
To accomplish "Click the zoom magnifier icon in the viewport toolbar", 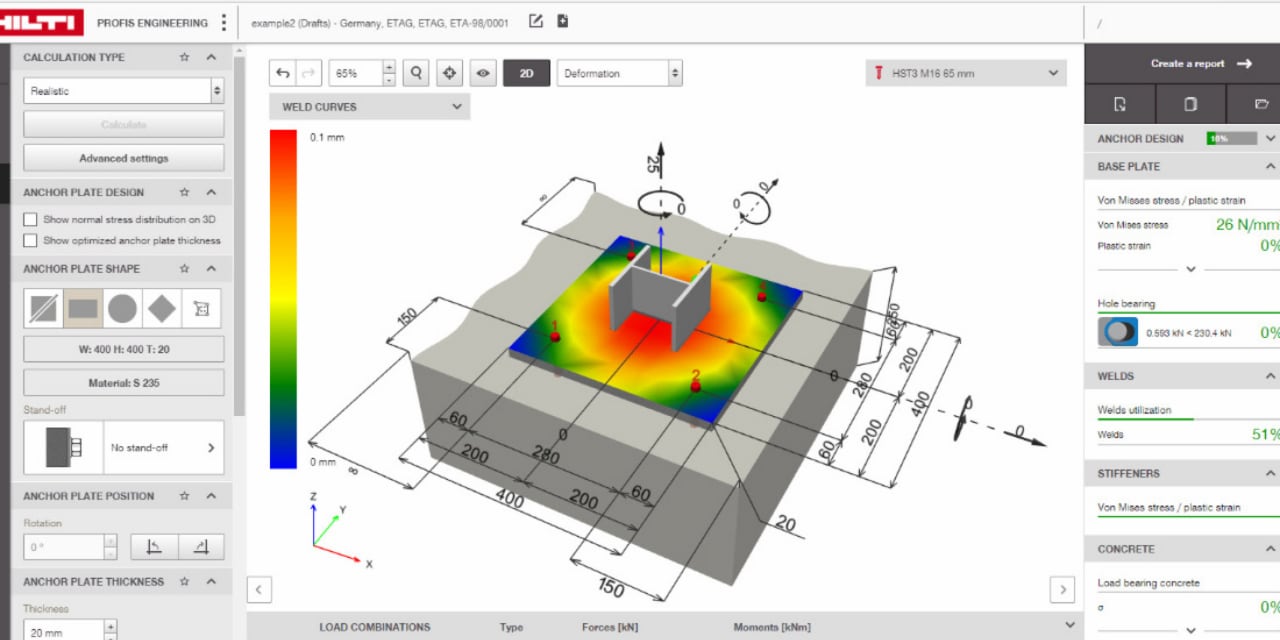I will point(415,72).
